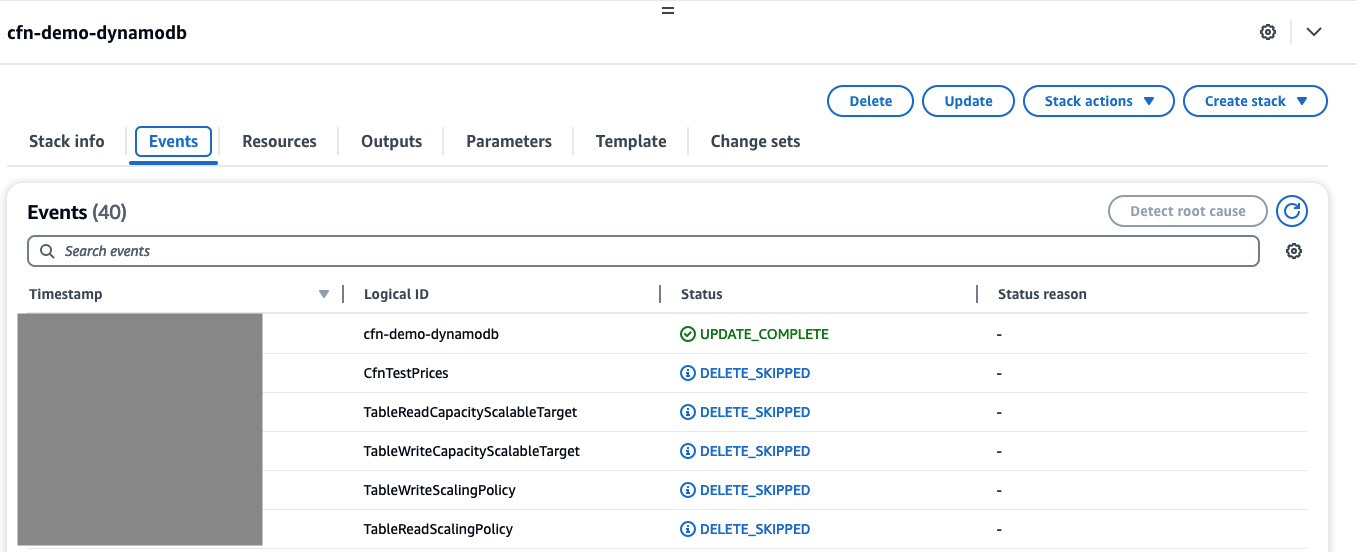Collapse stack panel using the chevron
Viewport: 1357px width, 552px height.
[1314, 32]
